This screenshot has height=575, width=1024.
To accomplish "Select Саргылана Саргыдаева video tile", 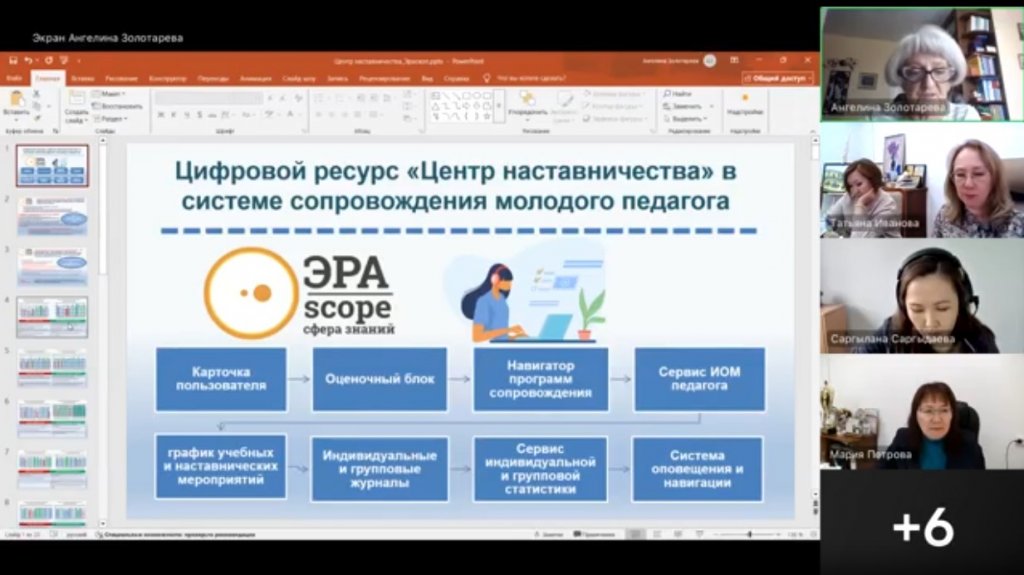I will point(921,297).
